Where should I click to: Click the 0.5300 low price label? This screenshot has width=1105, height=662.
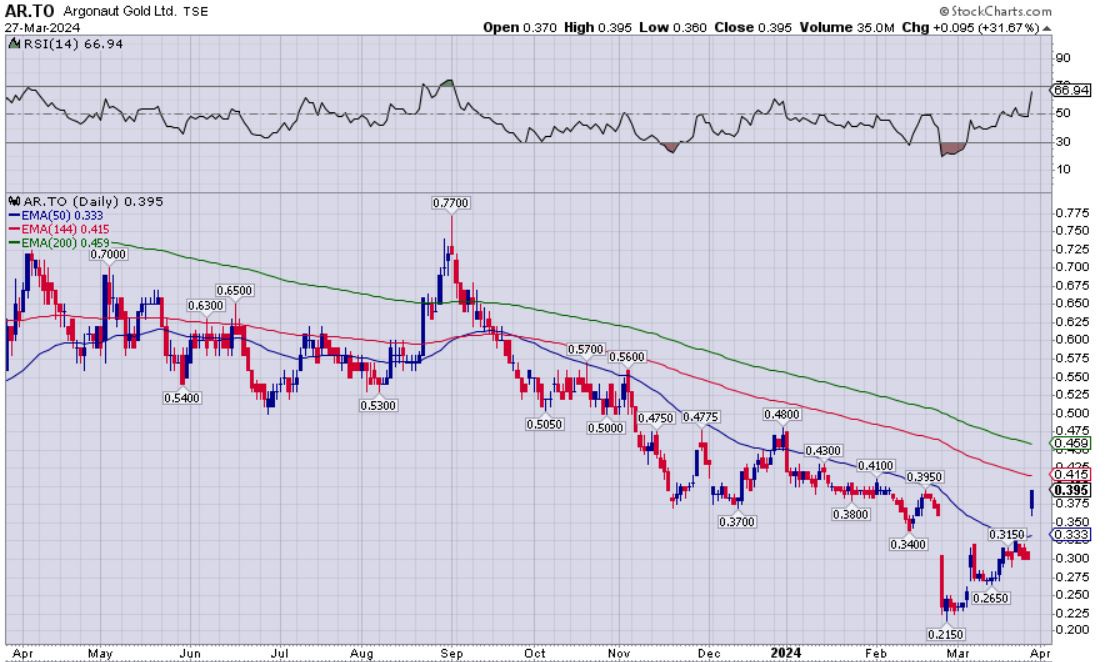(x=378, y=406)
